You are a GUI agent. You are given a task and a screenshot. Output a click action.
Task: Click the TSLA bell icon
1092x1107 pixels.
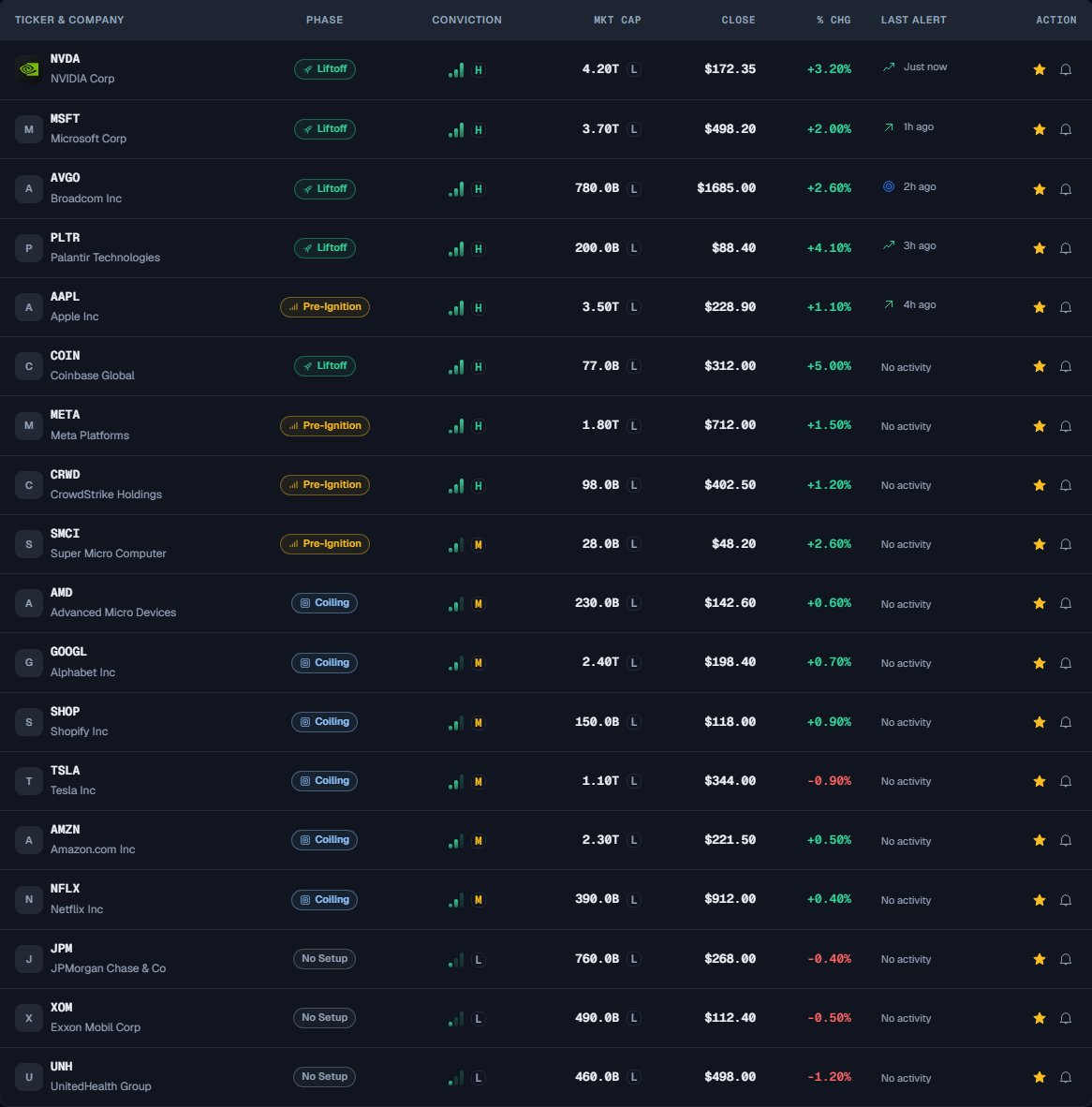click(1066, 781)
